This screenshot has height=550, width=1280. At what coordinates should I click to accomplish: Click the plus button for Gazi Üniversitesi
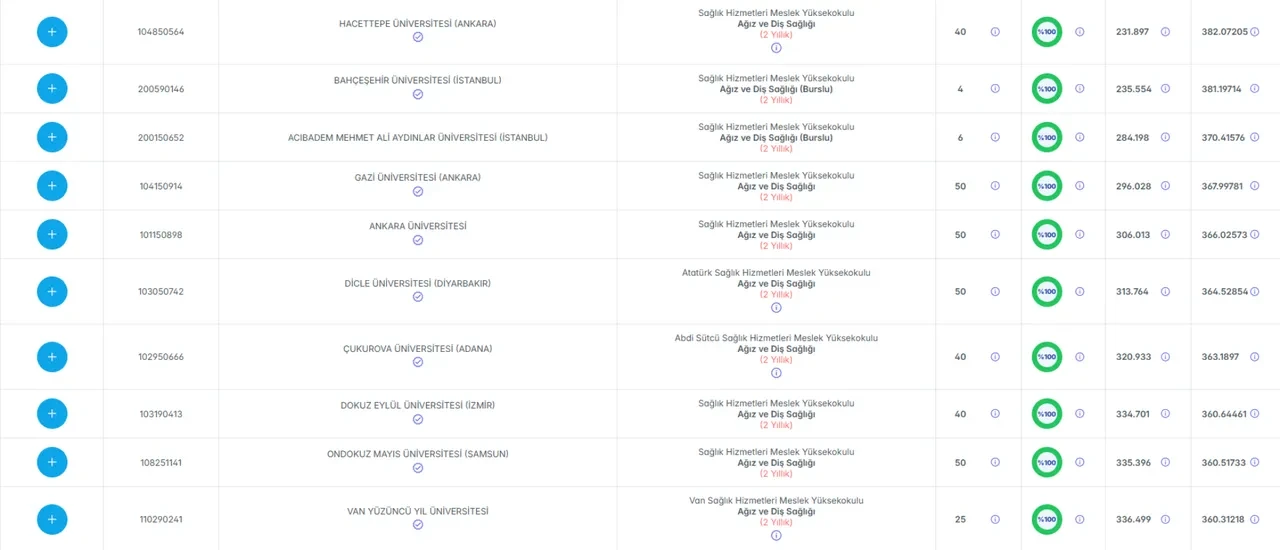52,186
